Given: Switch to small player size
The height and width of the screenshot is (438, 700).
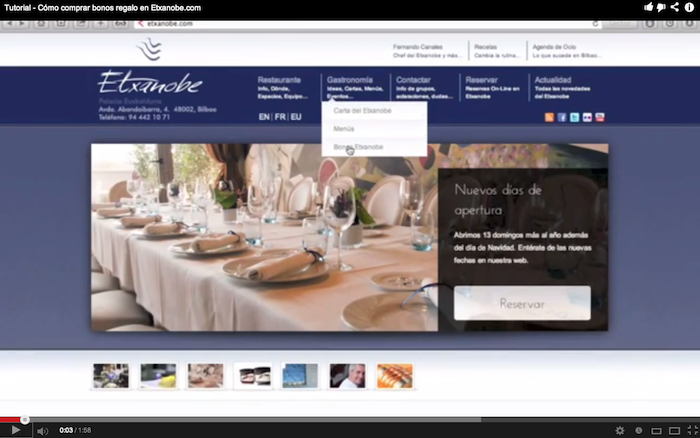Looking at the screenshot, I should coord(656,431).
